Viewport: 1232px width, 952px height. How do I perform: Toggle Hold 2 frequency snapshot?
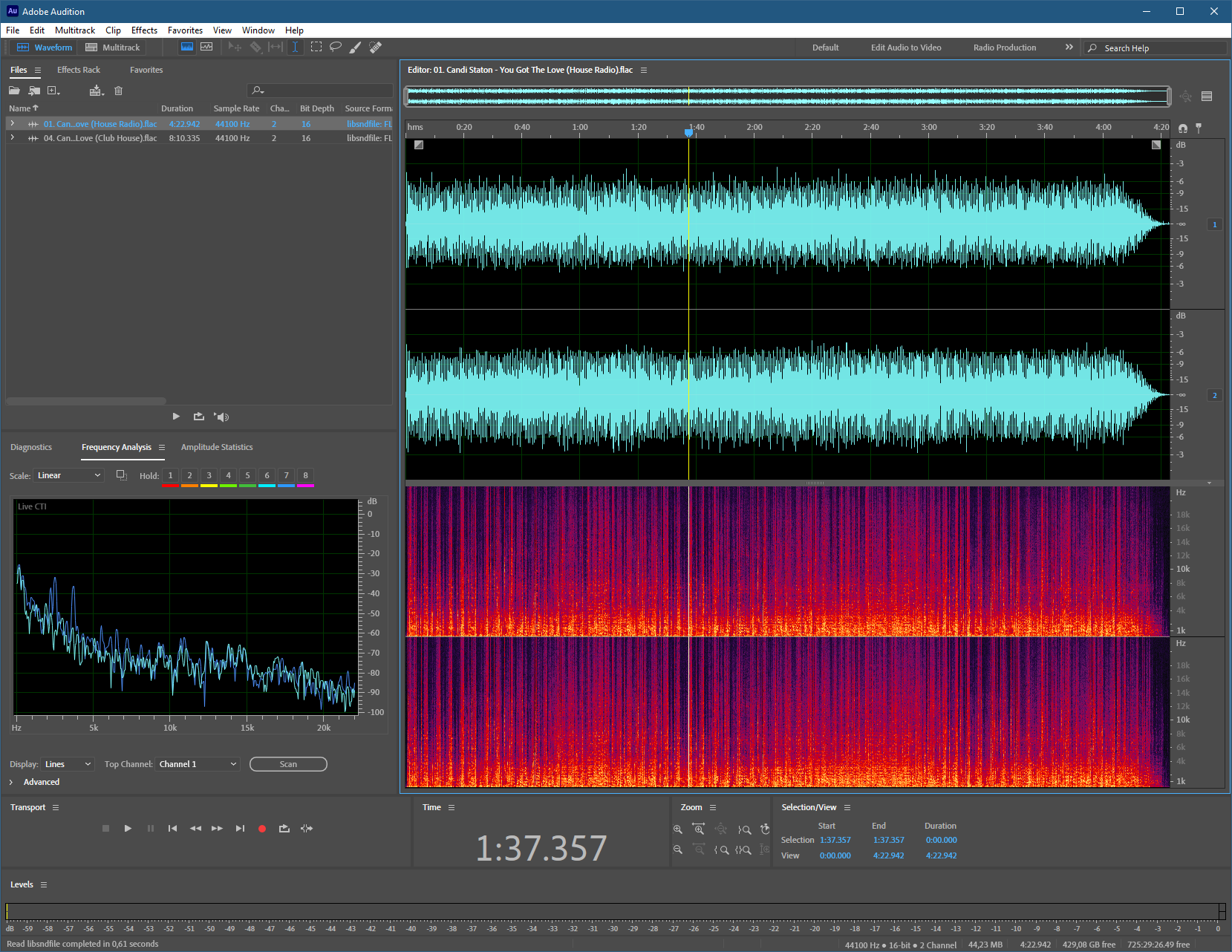189,475
